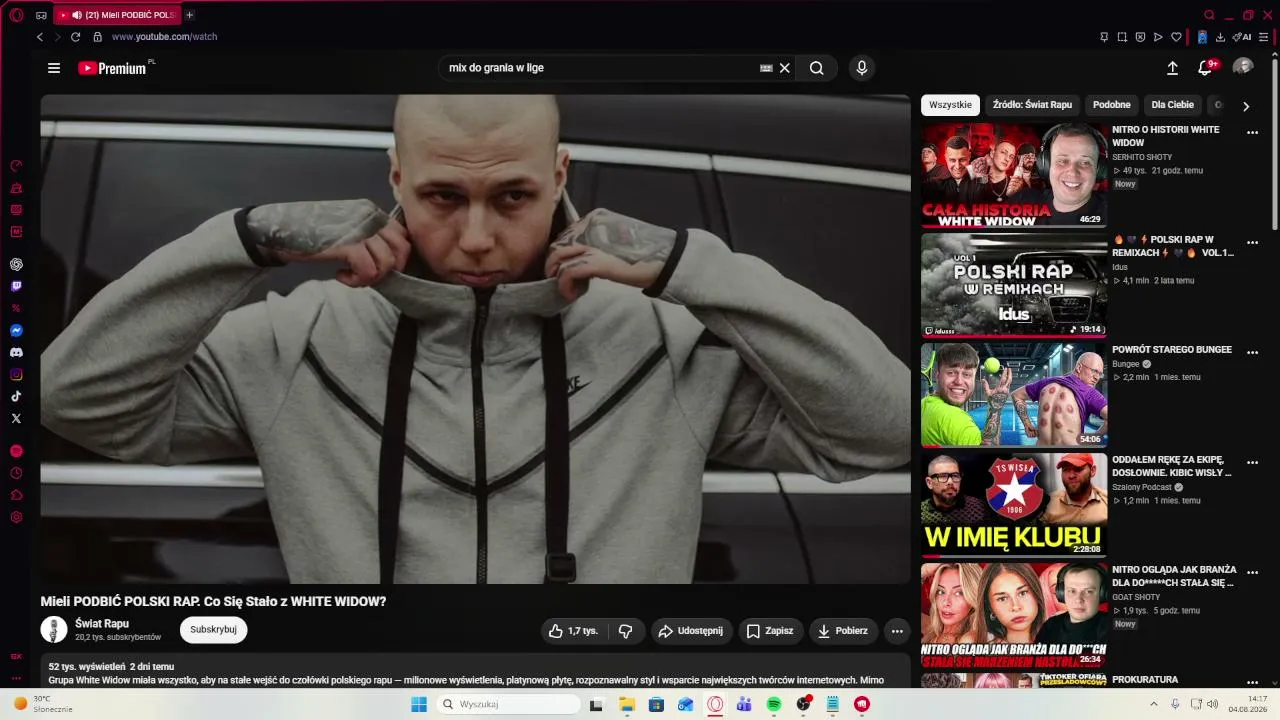Screen dimensions: 1280x720
Task: Reload the YouTube page
Action: pyautogui.click(x=75, y=37)
